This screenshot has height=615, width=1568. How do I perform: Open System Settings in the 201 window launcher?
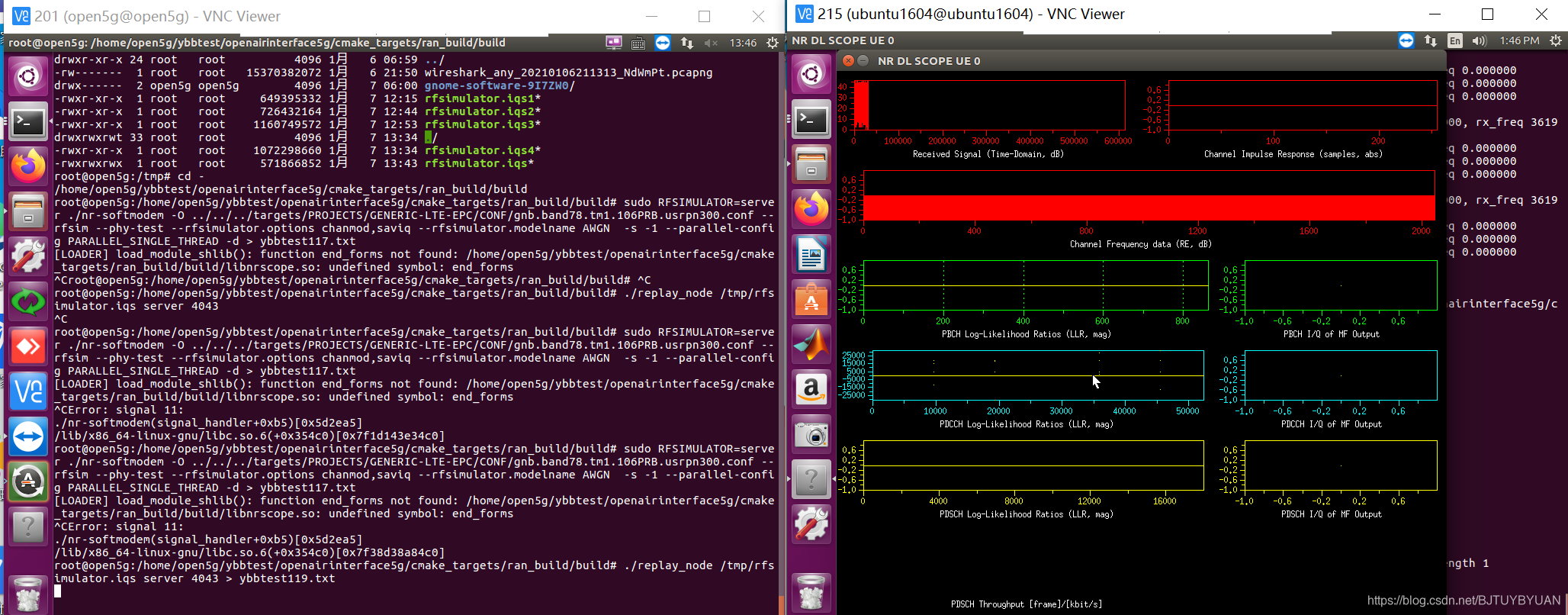(28, 256)
